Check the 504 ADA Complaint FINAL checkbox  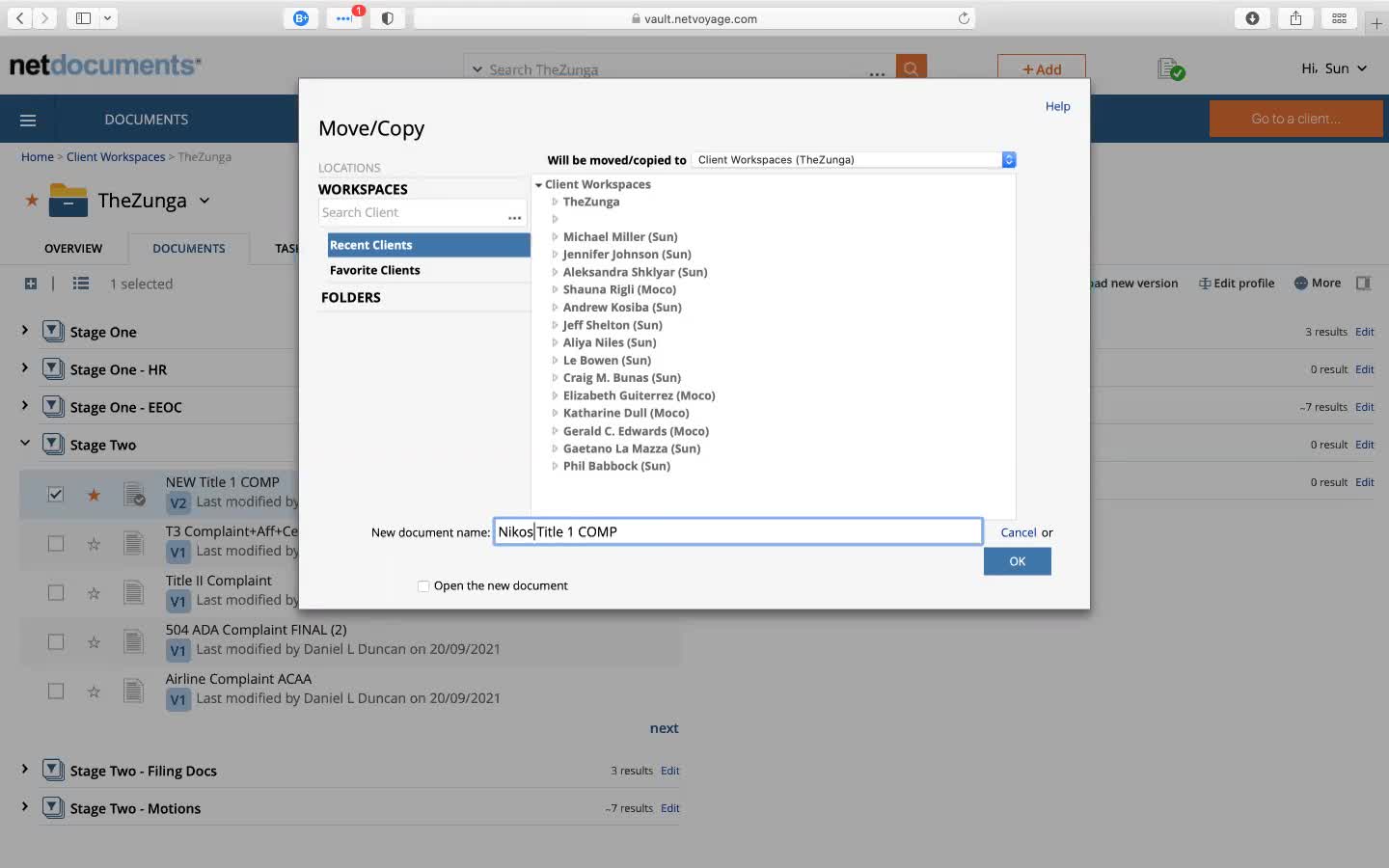point(56,641)
